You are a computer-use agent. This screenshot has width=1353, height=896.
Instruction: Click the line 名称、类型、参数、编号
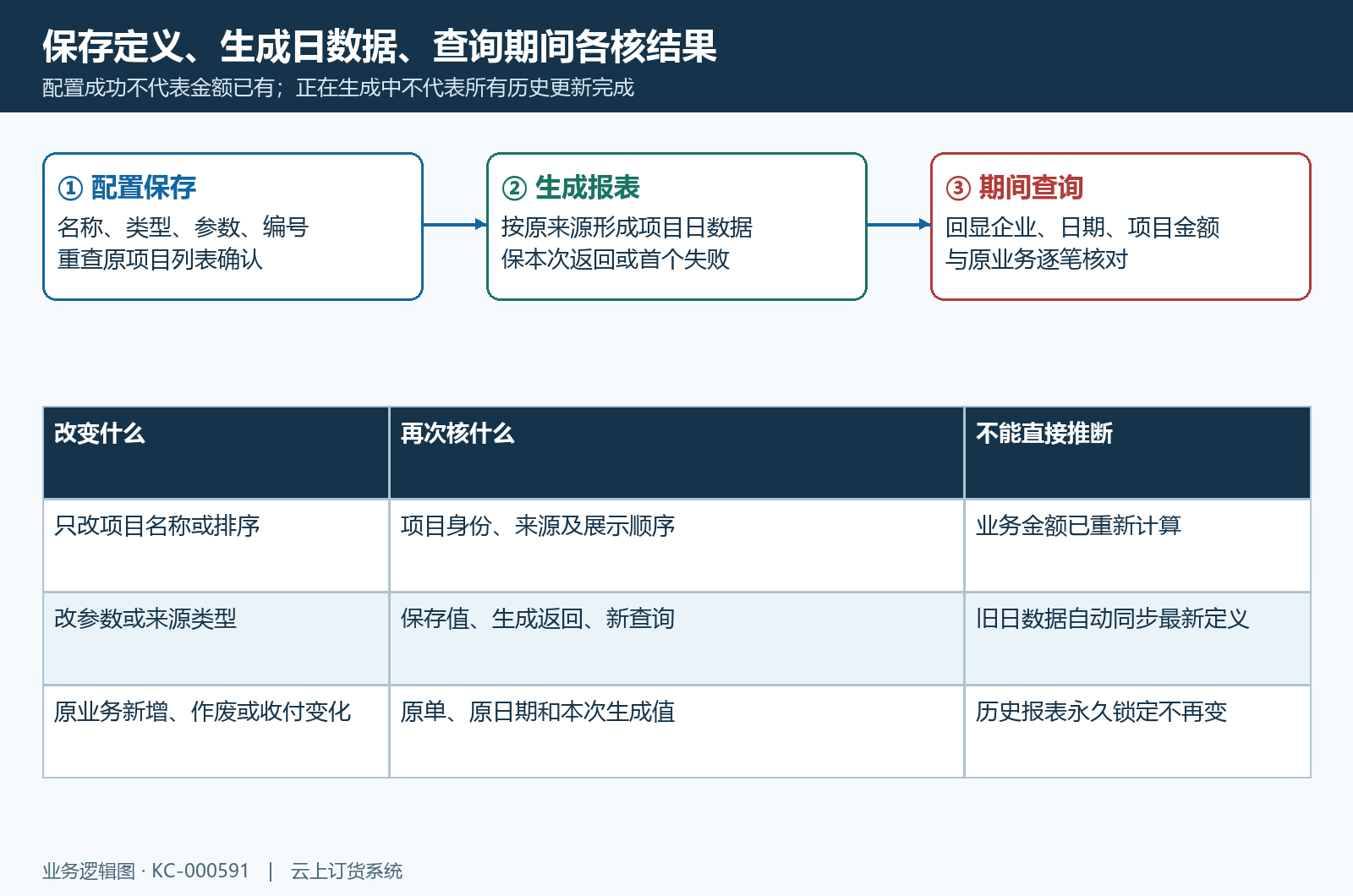click(183, 227)
